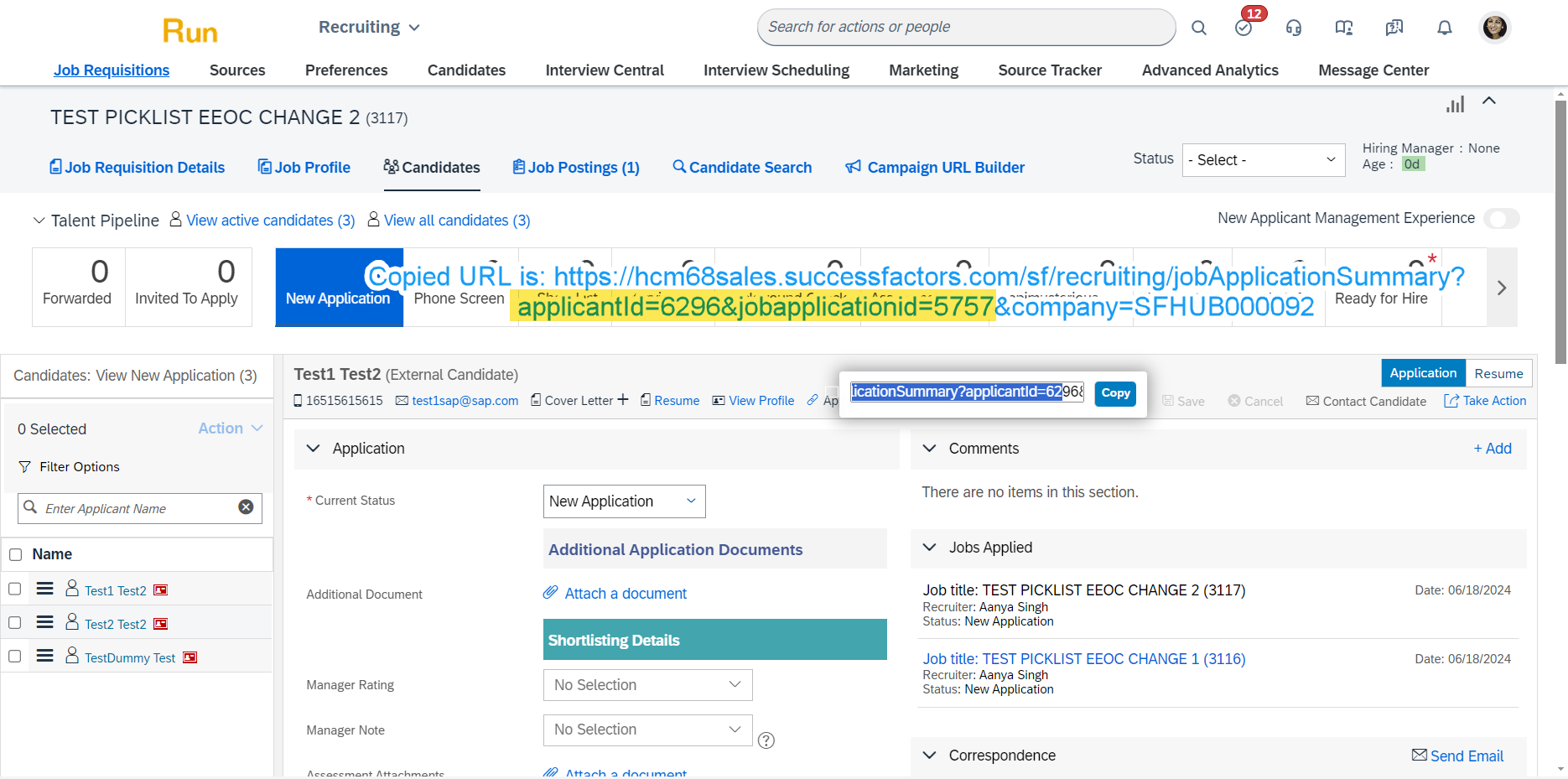
Task: Open the user profile avatar
Action: (1495, 28)
